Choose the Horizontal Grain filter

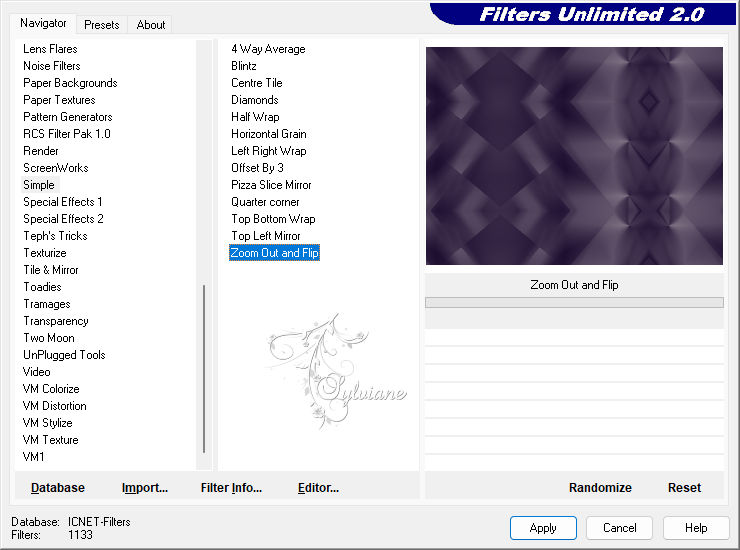click(x=269, y=134)
